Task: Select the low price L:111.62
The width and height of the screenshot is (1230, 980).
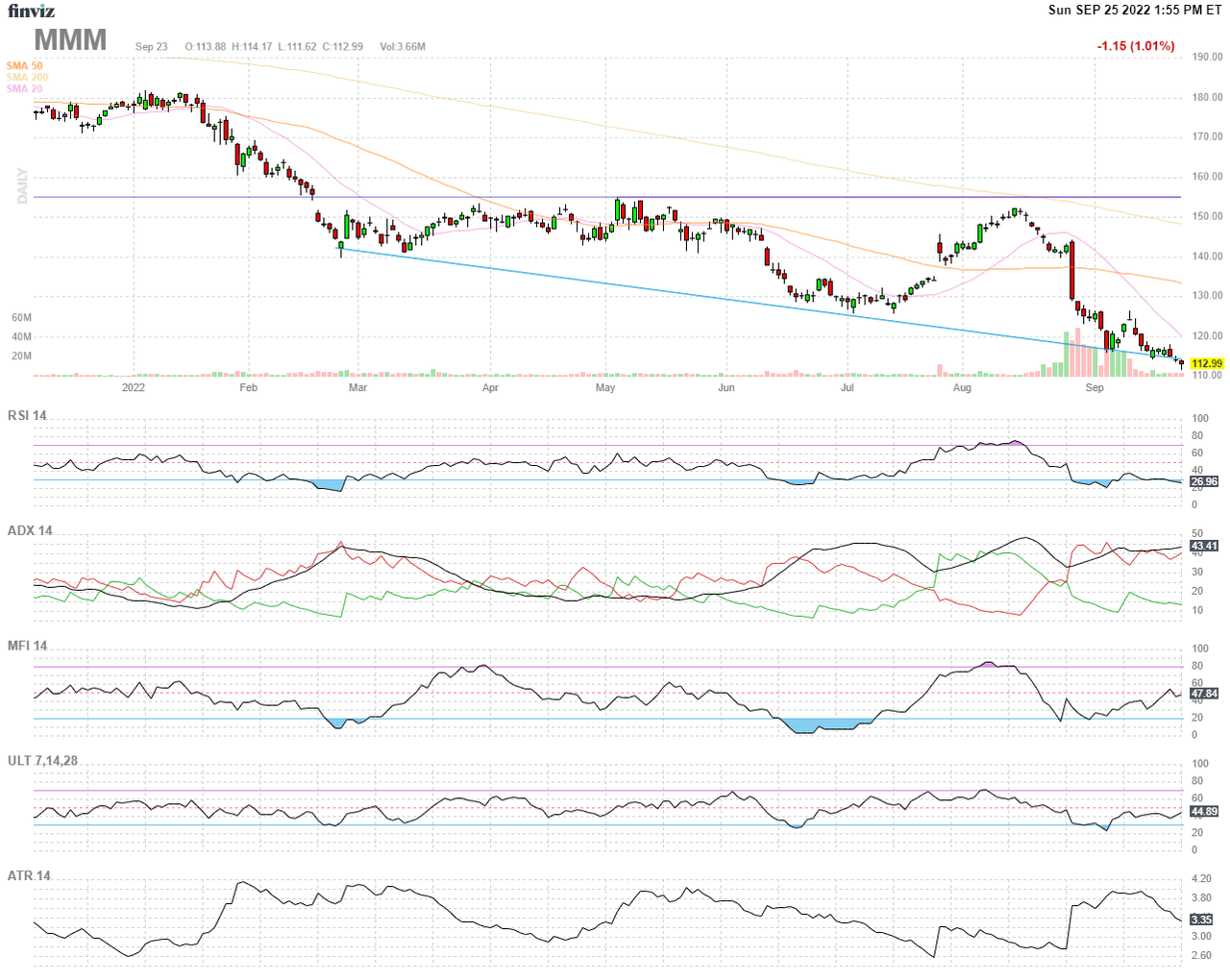Action: [x=297, y=46]
